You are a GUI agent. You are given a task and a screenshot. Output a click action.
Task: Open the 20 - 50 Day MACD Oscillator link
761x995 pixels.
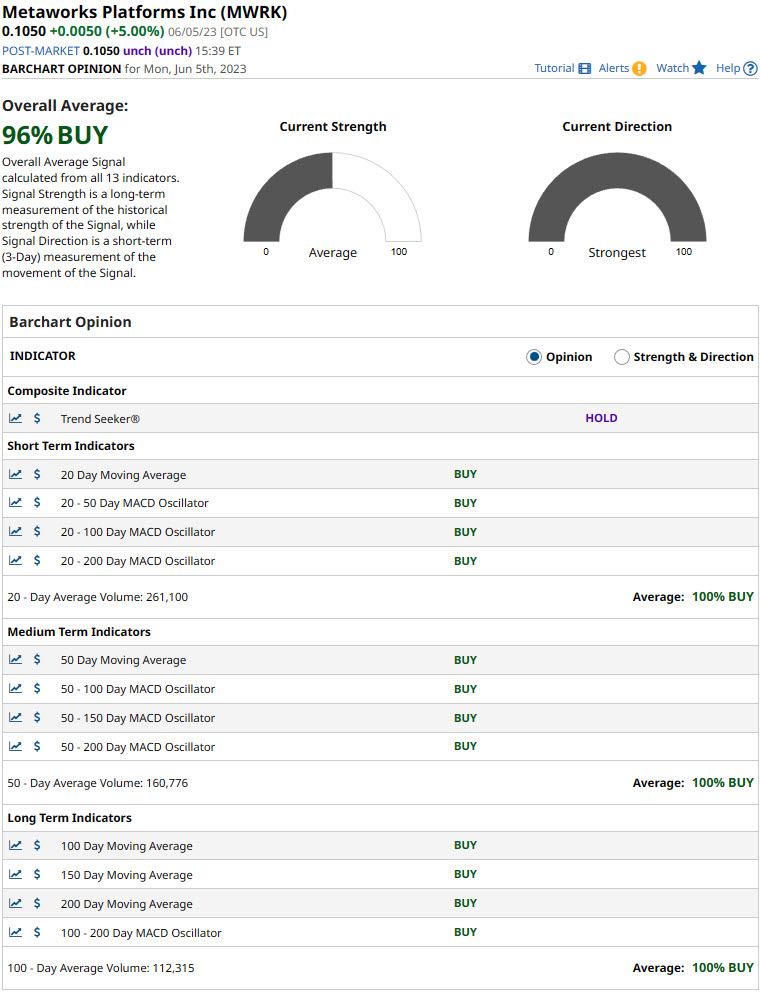click(134, 503)
